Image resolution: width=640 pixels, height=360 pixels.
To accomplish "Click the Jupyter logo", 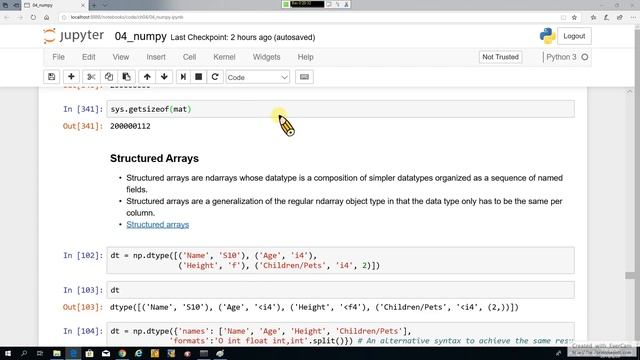I will click(x=74, y=36).
